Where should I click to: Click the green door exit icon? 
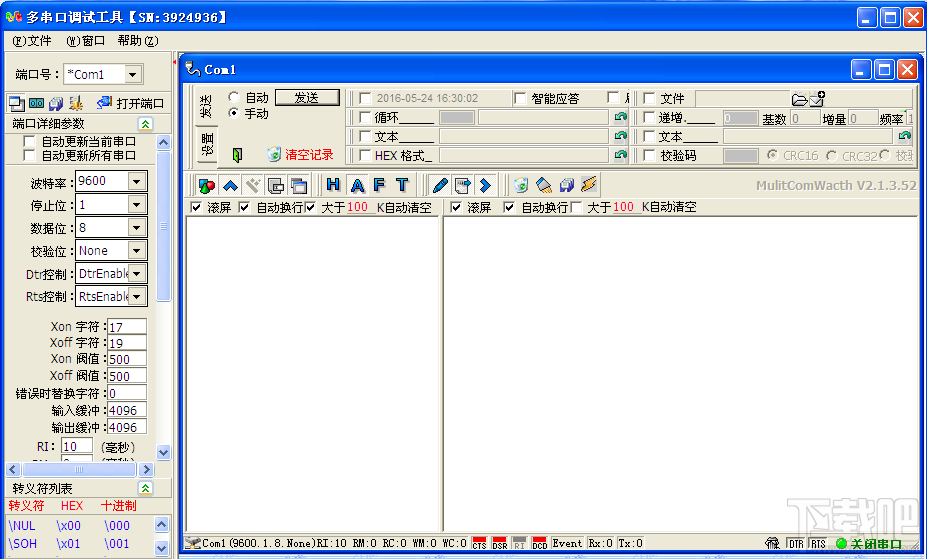pyautogui.click(x=237, y=155)
